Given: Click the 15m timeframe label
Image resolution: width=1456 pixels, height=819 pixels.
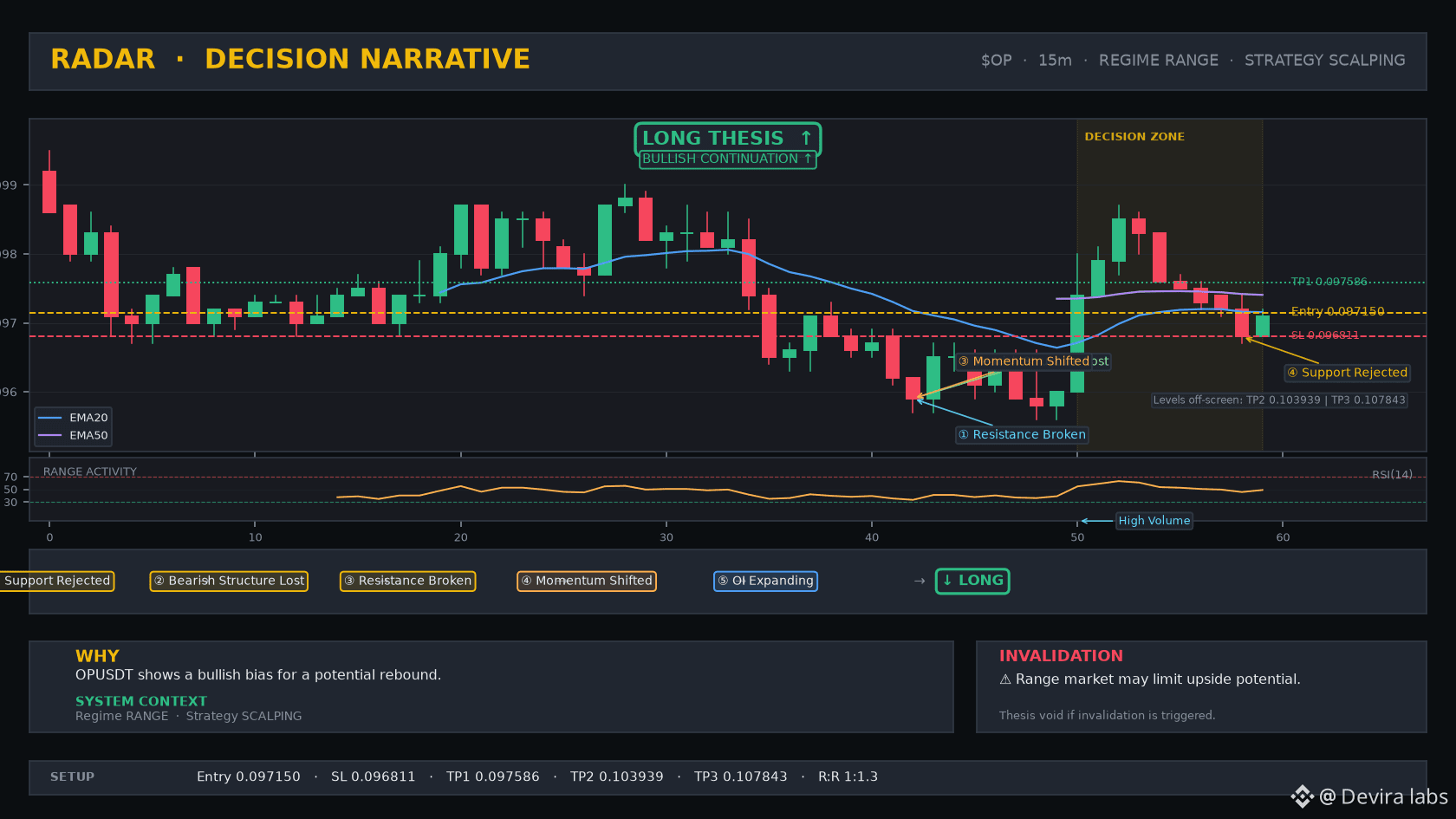Looking at the screenshot, I should click(x=1055, y=61).
